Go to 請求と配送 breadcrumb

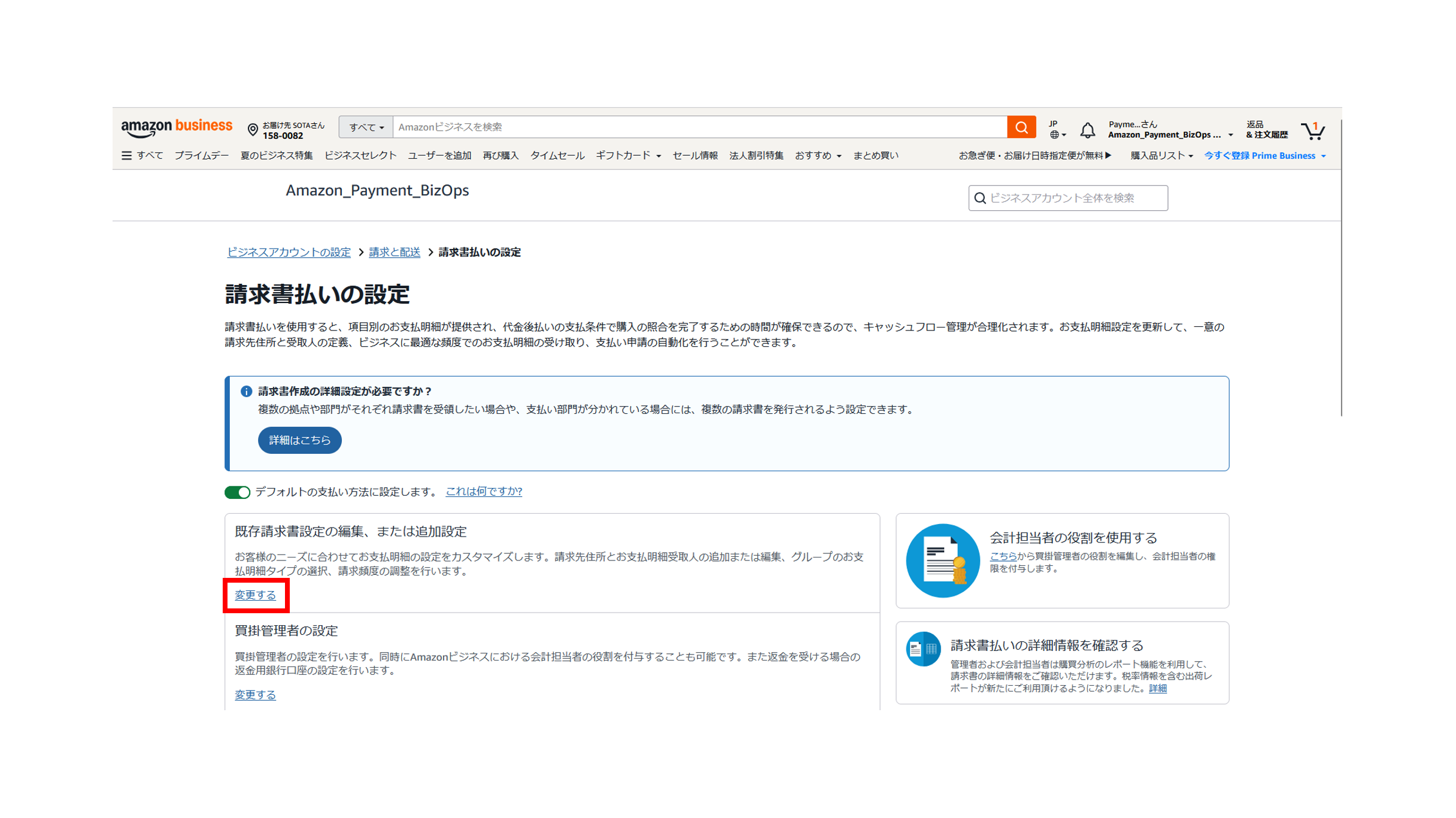coord(395,253)
